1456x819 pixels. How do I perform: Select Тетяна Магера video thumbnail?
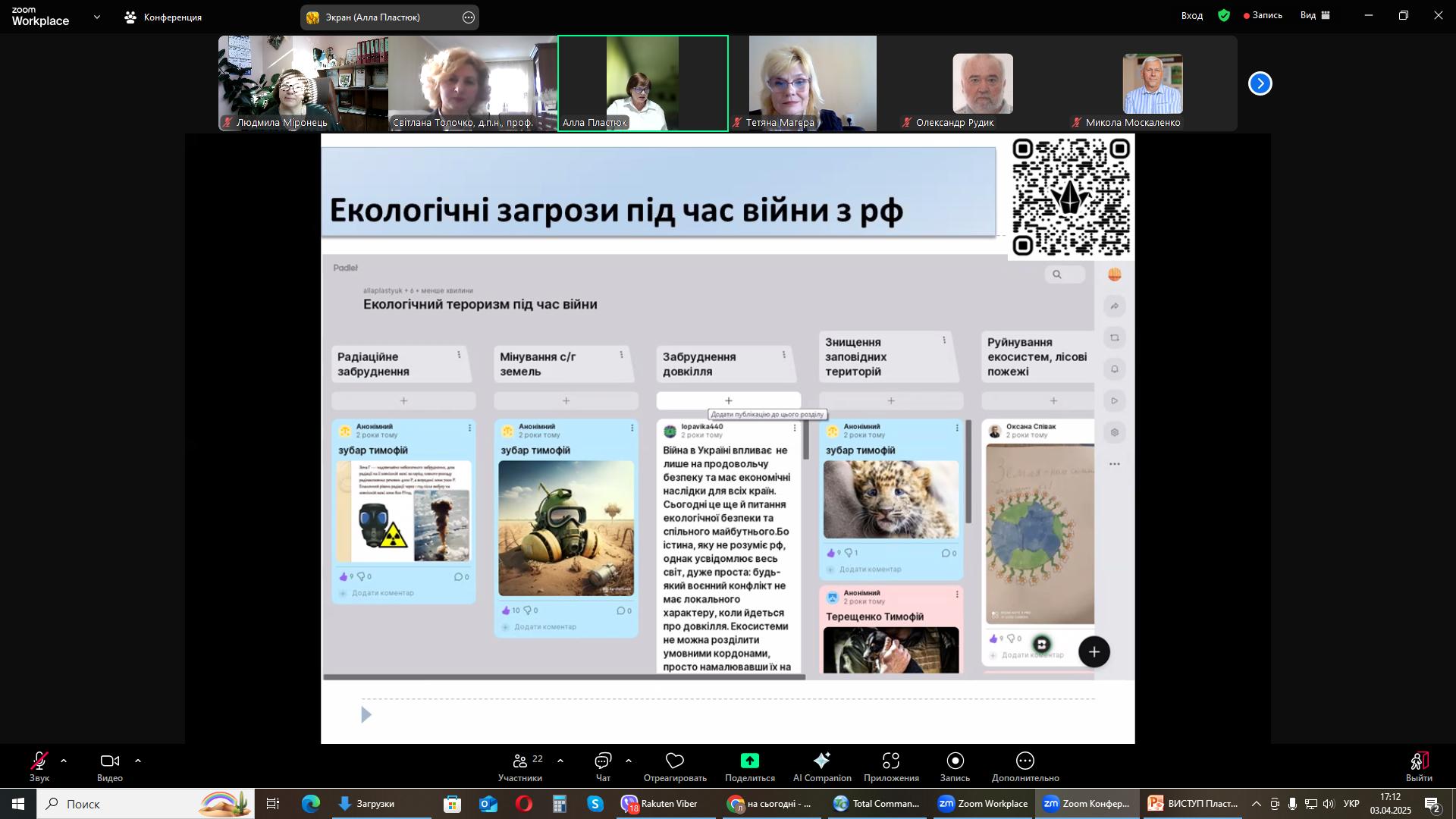coord(812,83)
